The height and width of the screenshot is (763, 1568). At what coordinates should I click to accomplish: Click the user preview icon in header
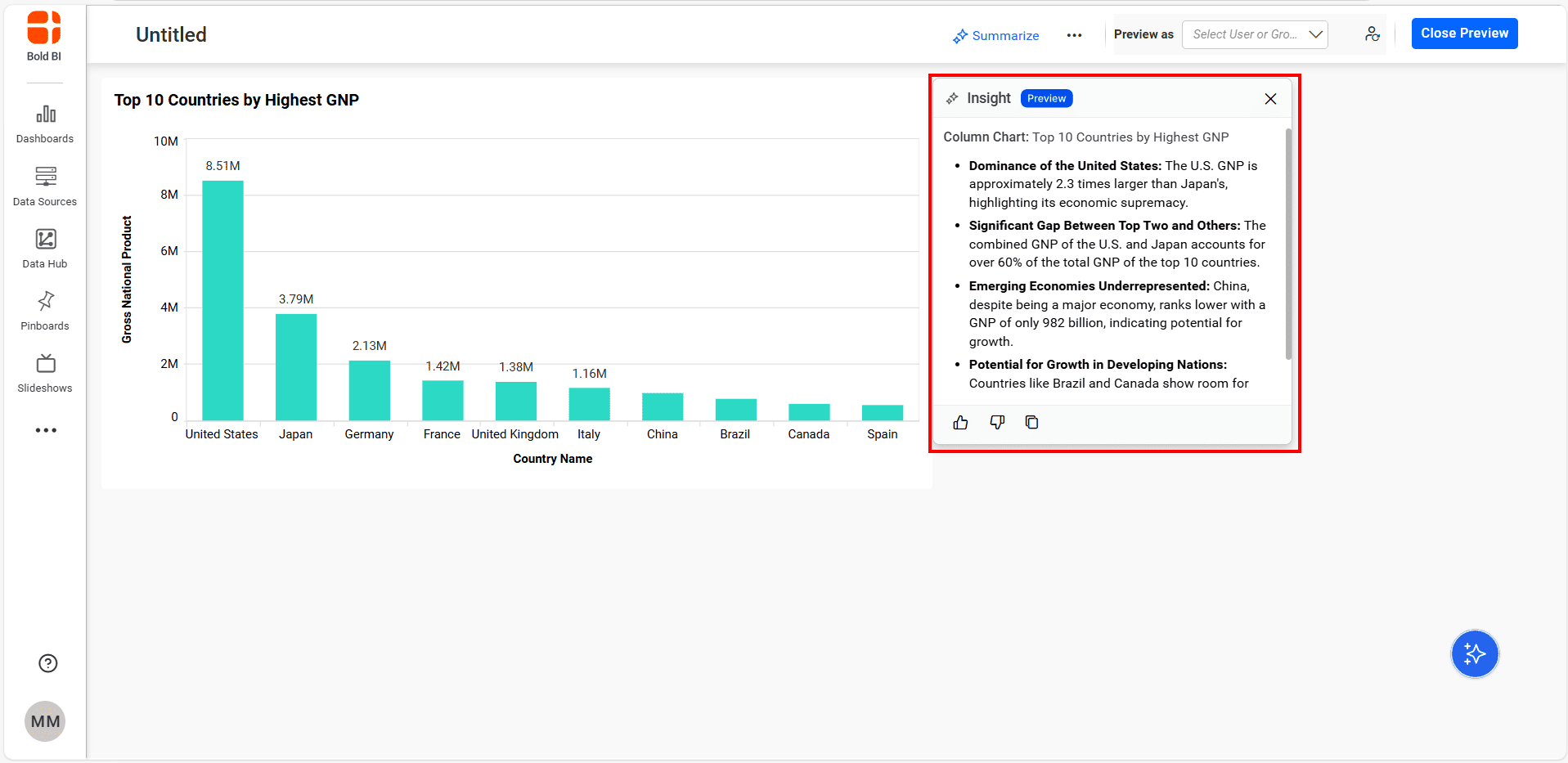point(1372,34)
